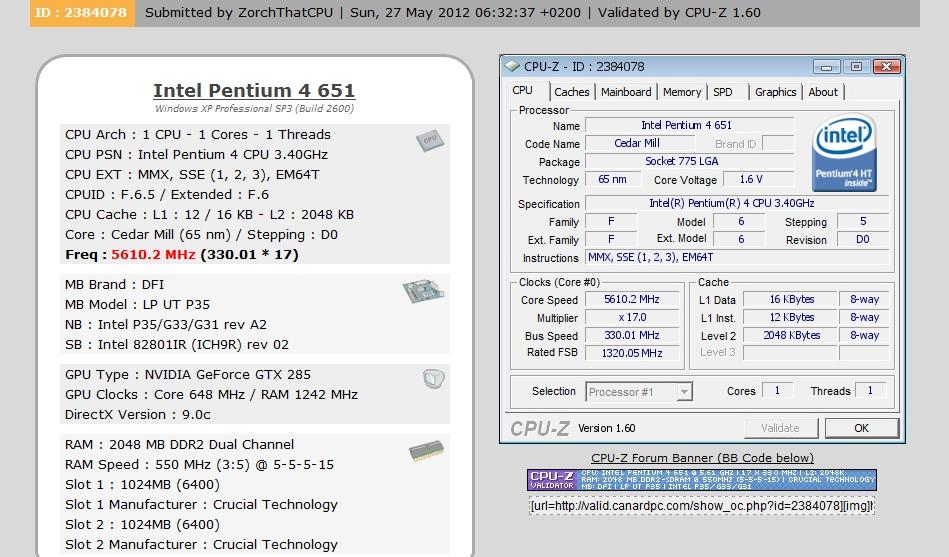Open the Memory tab

[681, 92]
